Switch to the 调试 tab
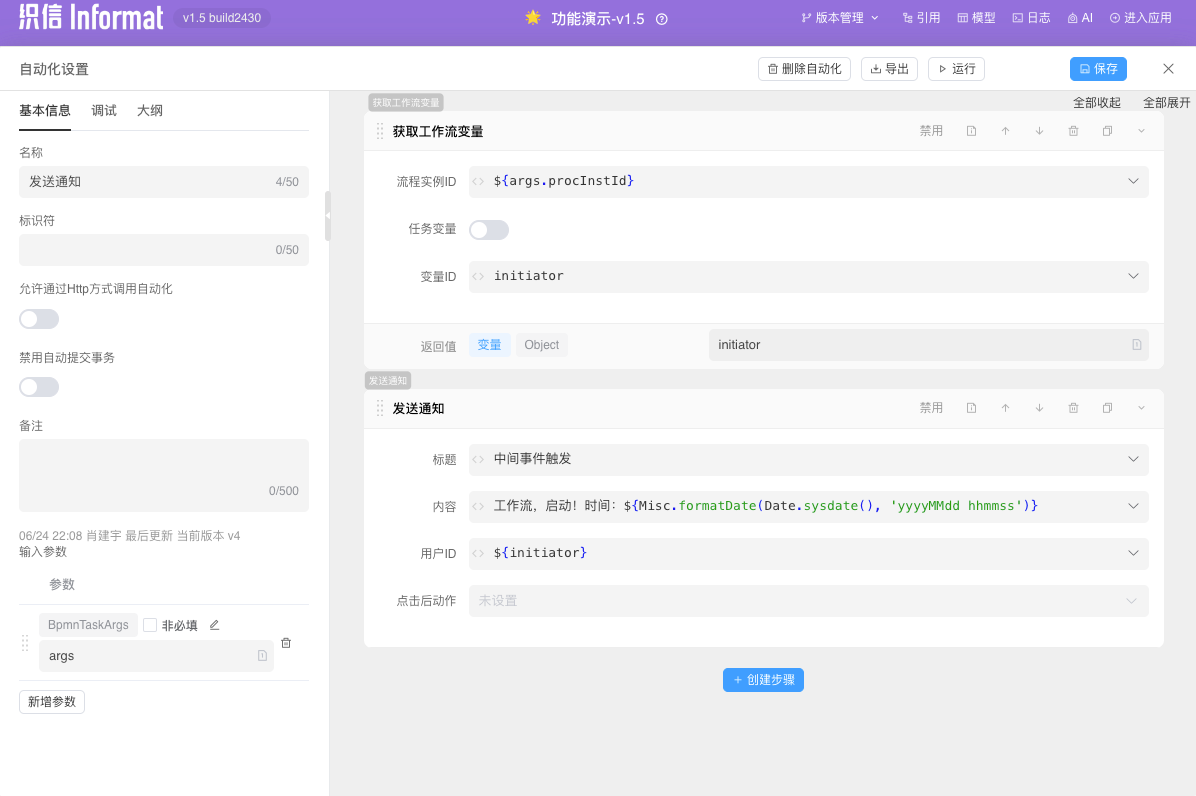Image resolution: width=1196 pixels, height=796 pixels. point(104,111)
